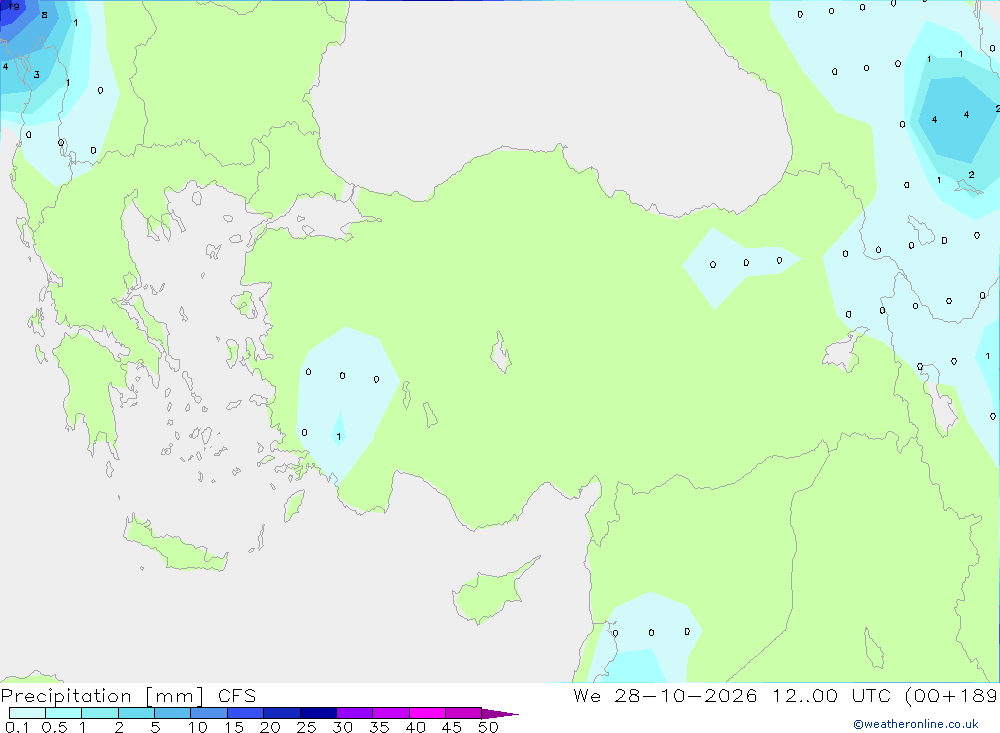Pick the 20–25 mm legend color box
The image size is (1000, 733).
(x=282, y=713)
